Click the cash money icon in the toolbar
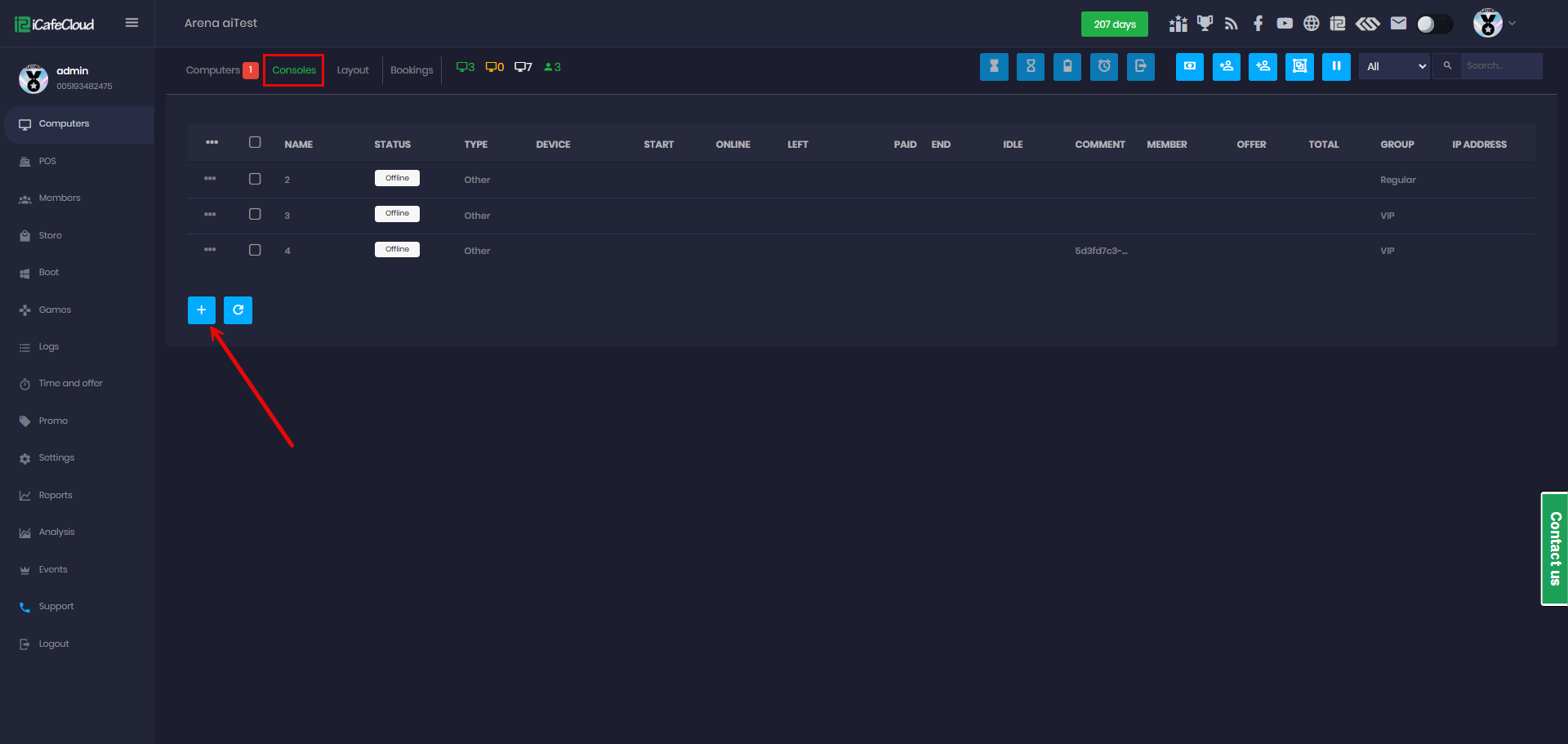Screen dimensions: 1568x744 [x=1190, y=67]
